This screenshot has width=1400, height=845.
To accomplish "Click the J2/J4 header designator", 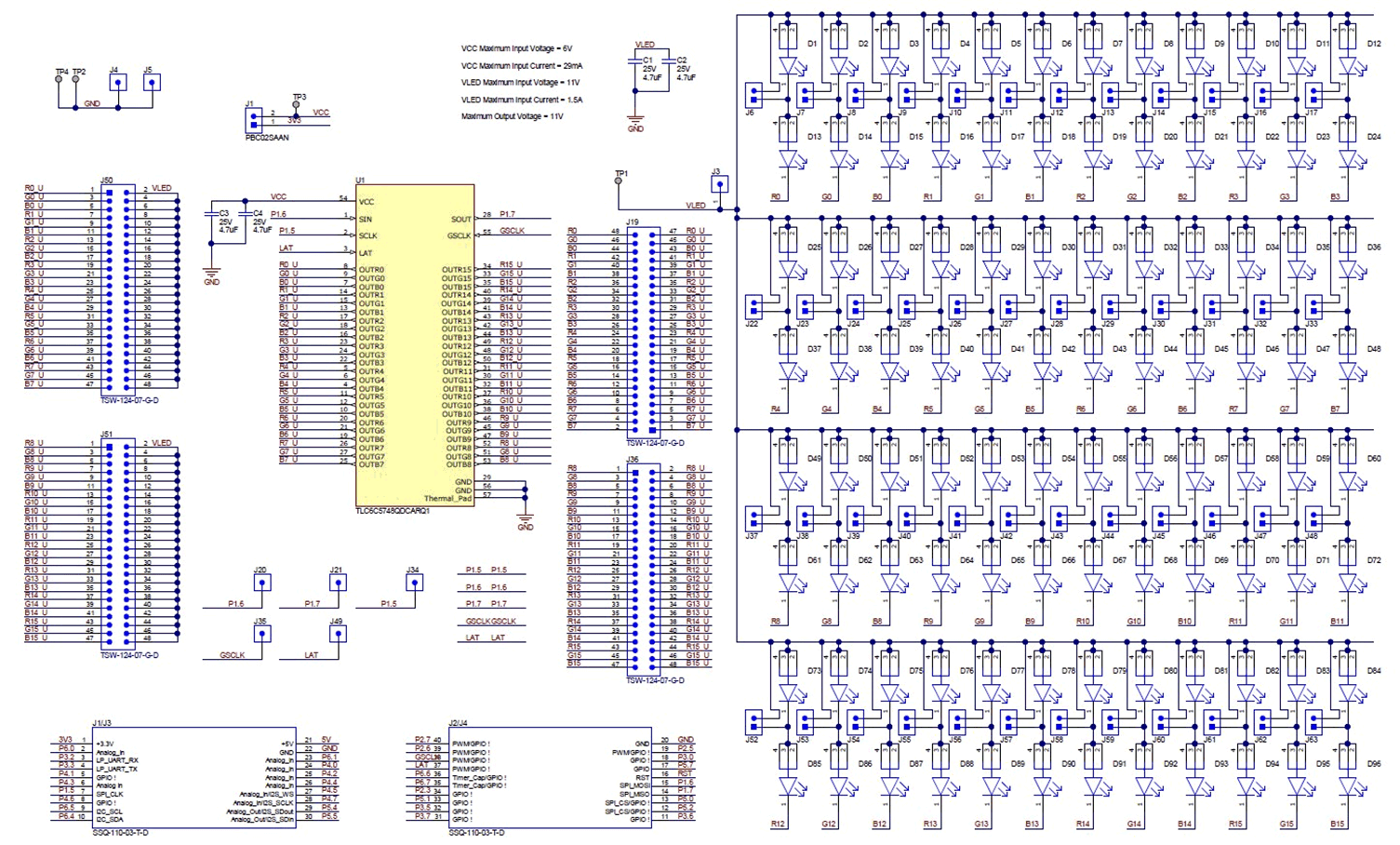I will 458,723.
